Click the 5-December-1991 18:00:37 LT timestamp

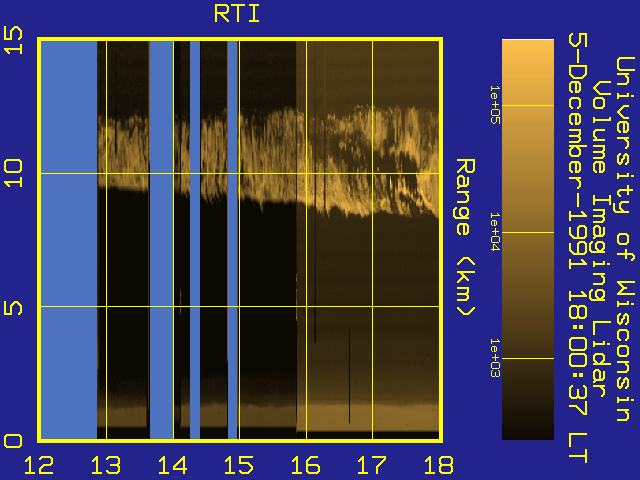[578, 248]
